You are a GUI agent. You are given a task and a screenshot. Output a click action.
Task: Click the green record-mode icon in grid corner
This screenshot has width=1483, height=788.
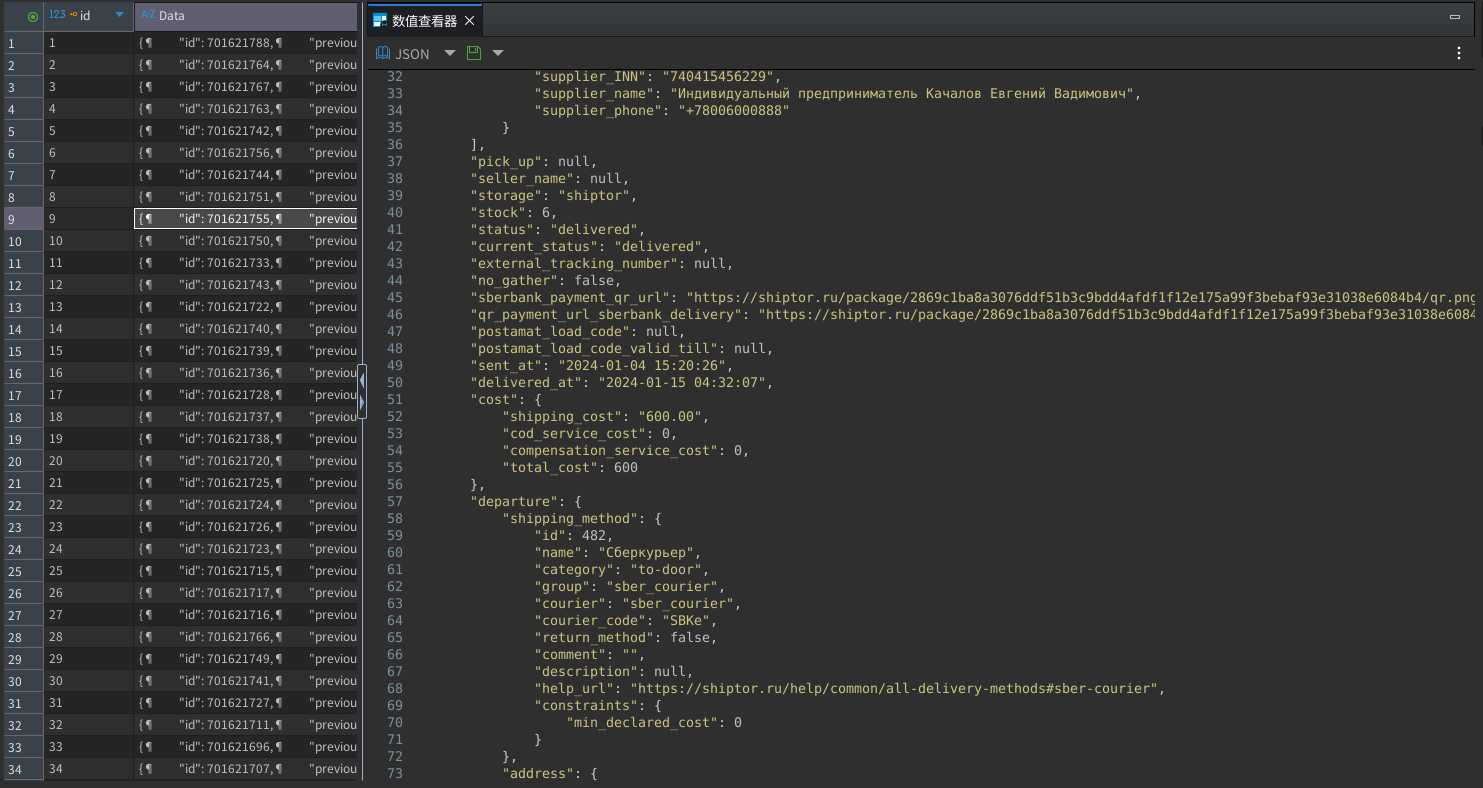pos(33,16)
